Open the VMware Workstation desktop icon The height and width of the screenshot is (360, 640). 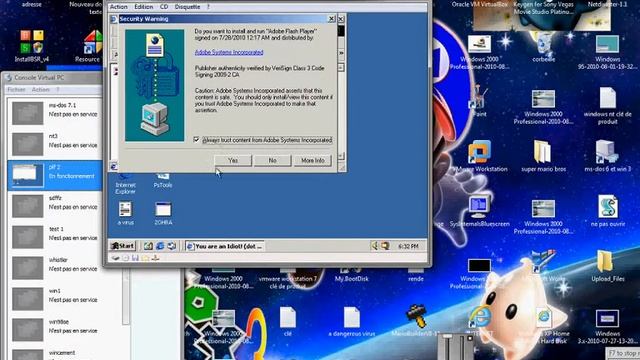[480, 156]
